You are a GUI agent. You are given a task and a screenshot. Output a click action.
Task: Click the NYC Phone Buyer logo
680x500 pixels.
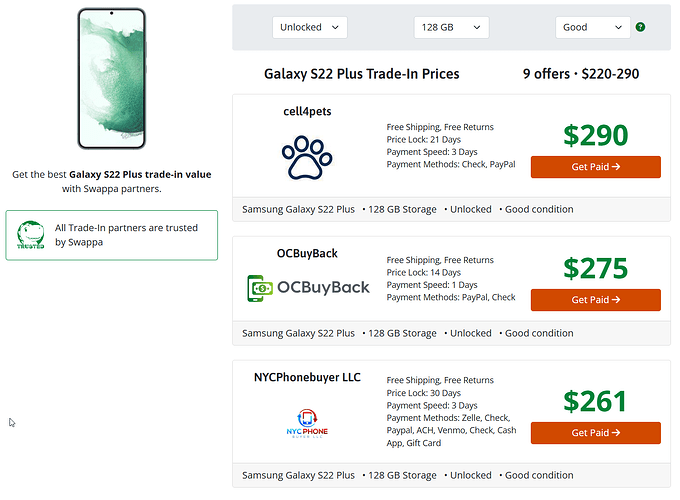point(307,424)
